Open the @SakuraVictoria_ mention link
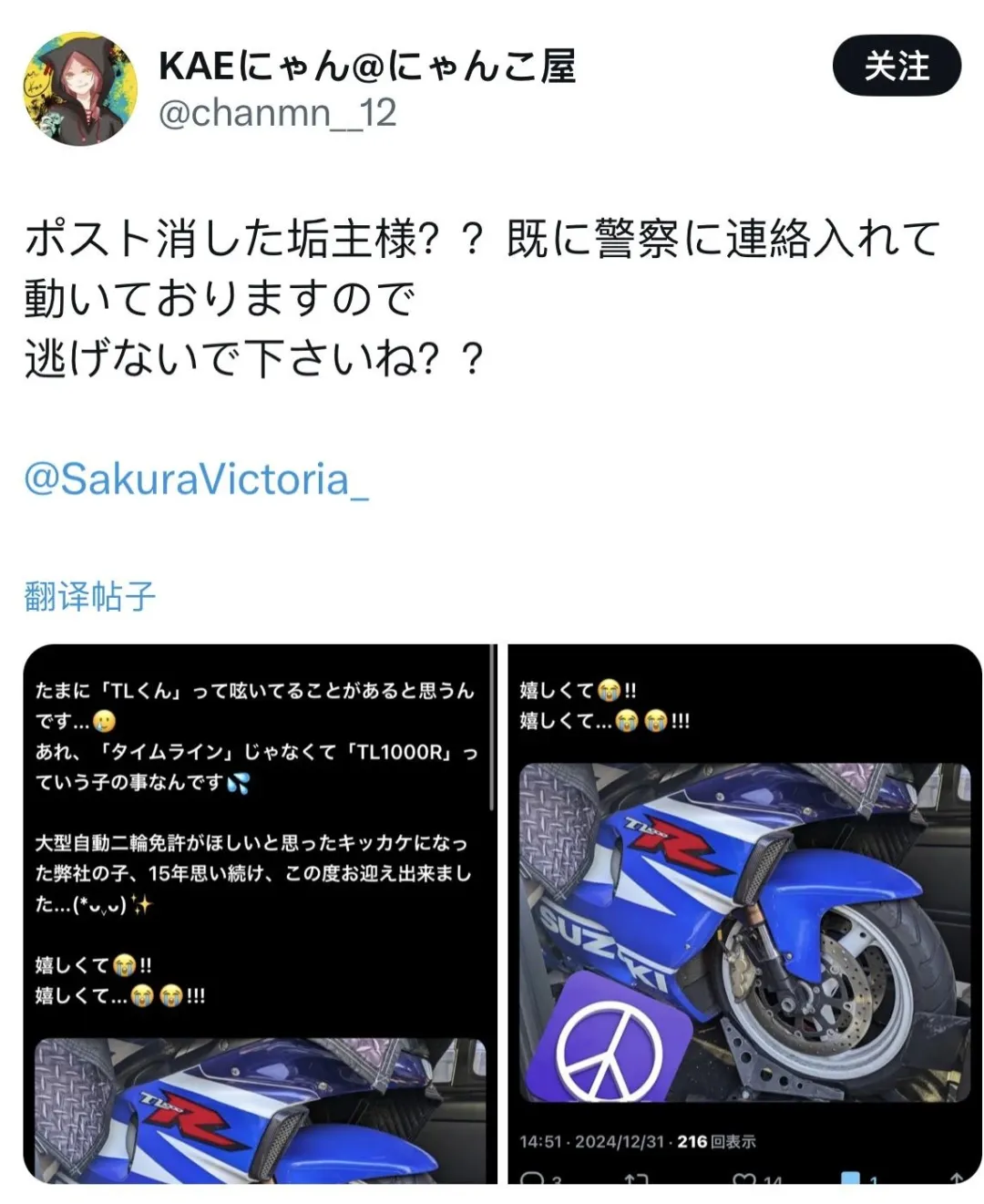The image size is (984, 1204). [x=197, y=479]
